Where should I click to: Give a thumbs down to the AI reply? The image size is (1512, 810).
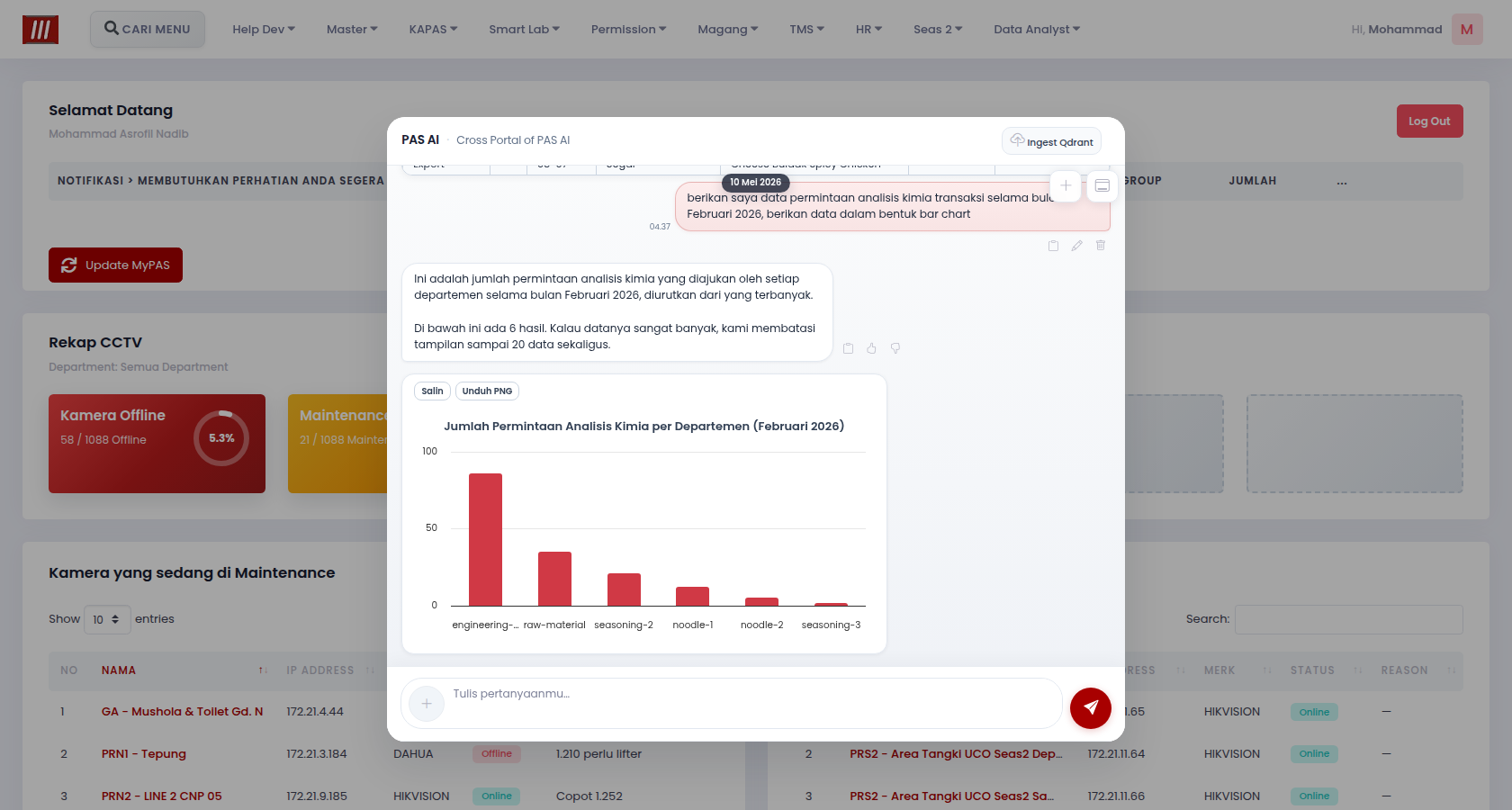pyautogui.click(x=895, y=348)
